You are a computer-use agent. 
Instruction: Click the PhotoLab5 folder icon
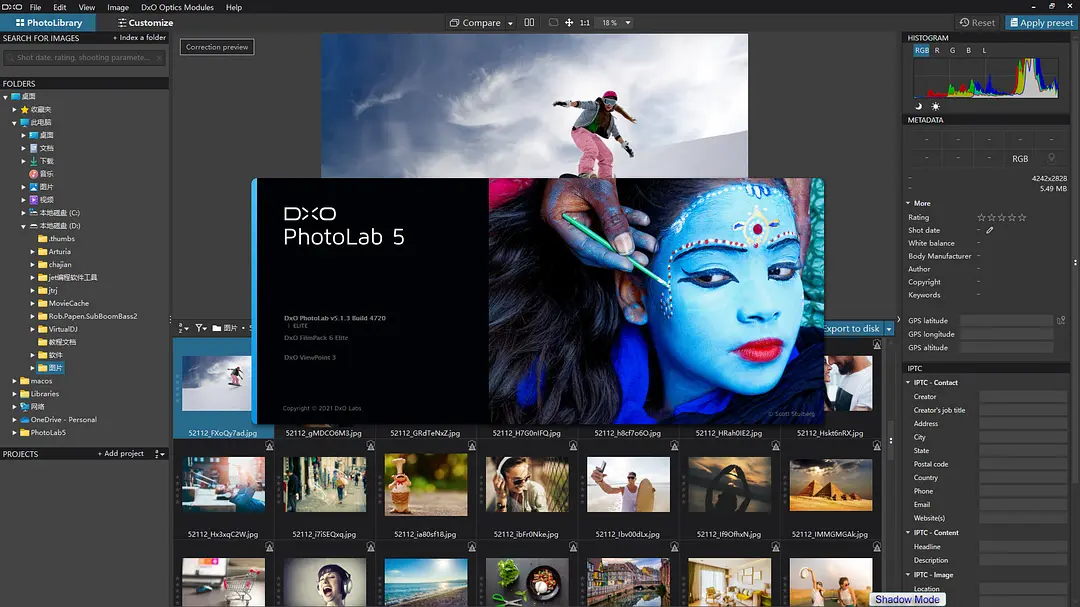tap(25, 433)
